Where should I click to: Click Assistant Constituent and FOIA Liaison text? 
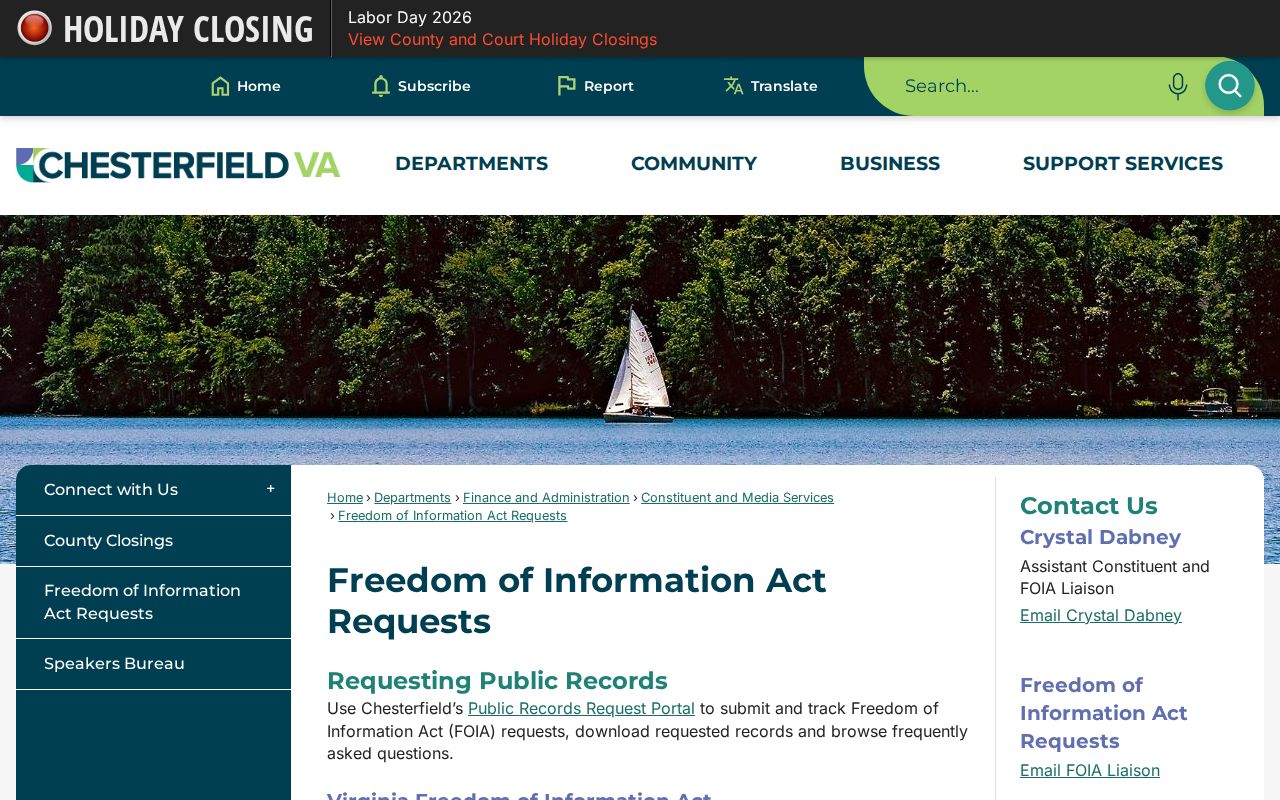click(1115, 577)
